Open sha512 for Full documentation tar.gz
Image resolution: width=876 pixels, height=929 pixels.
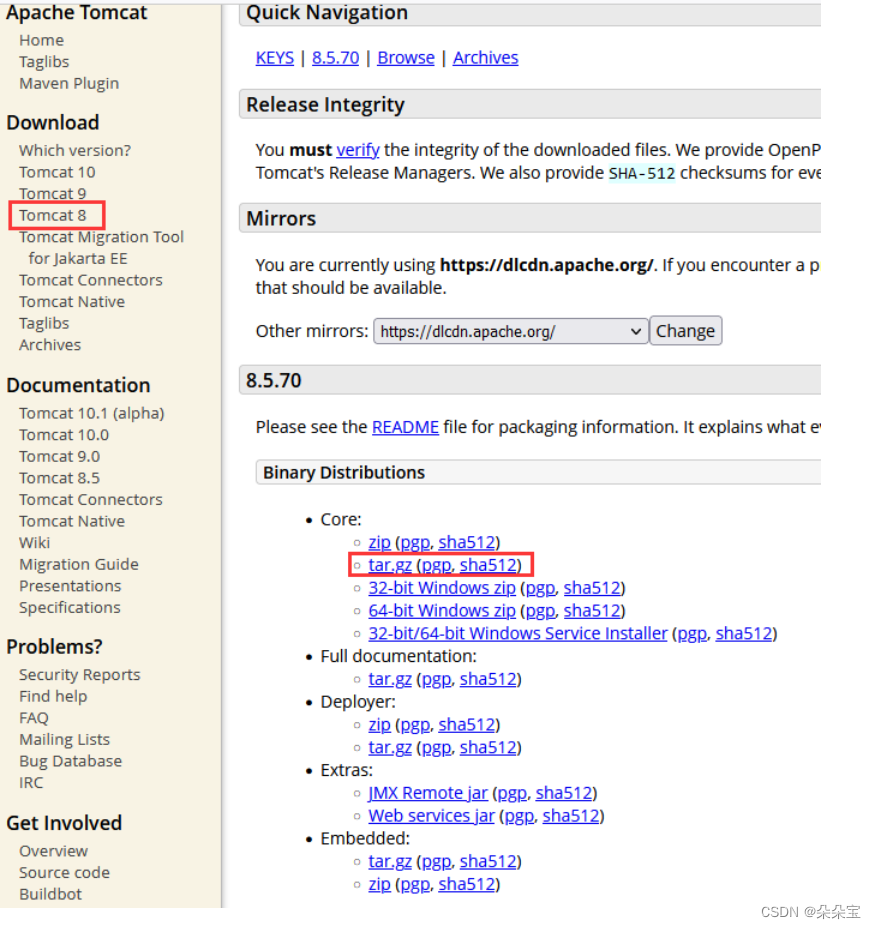coord(488,679)
